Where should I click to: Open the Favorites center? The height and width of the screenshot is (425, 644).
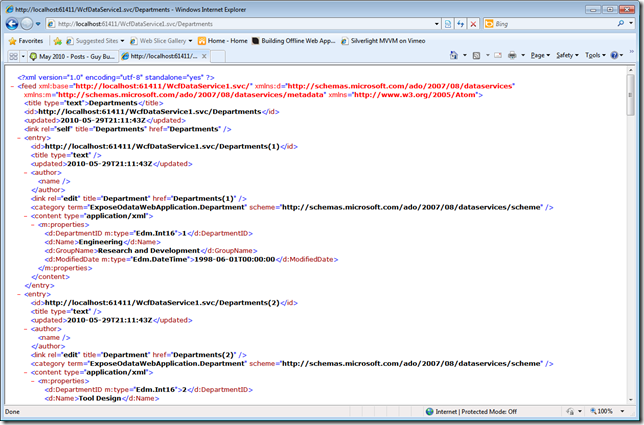26,41
